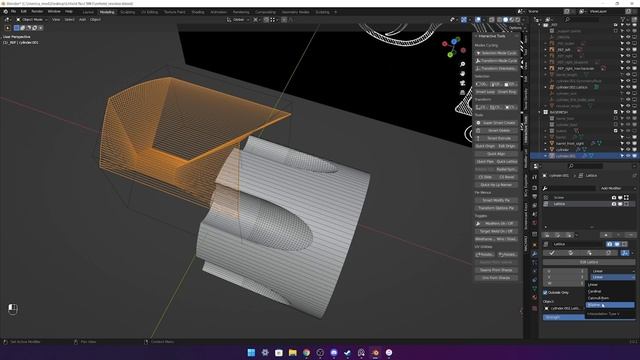Click the Smart Delete button
Screen dimensions: 640x360
pyautogui.click(x=496, y=131)
